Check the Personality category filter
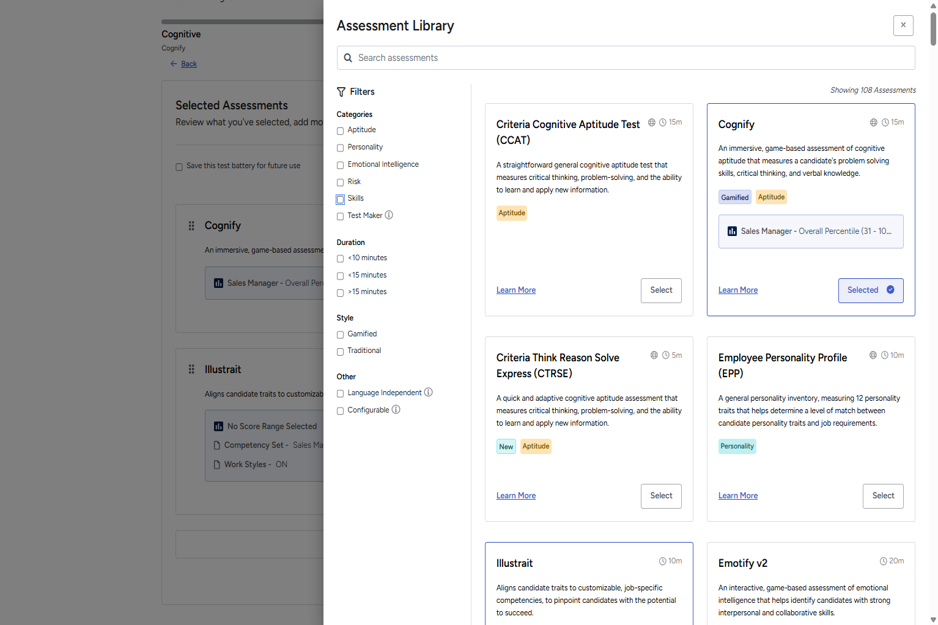The width and height of the screenshot is (938, 625). (340, 148)
